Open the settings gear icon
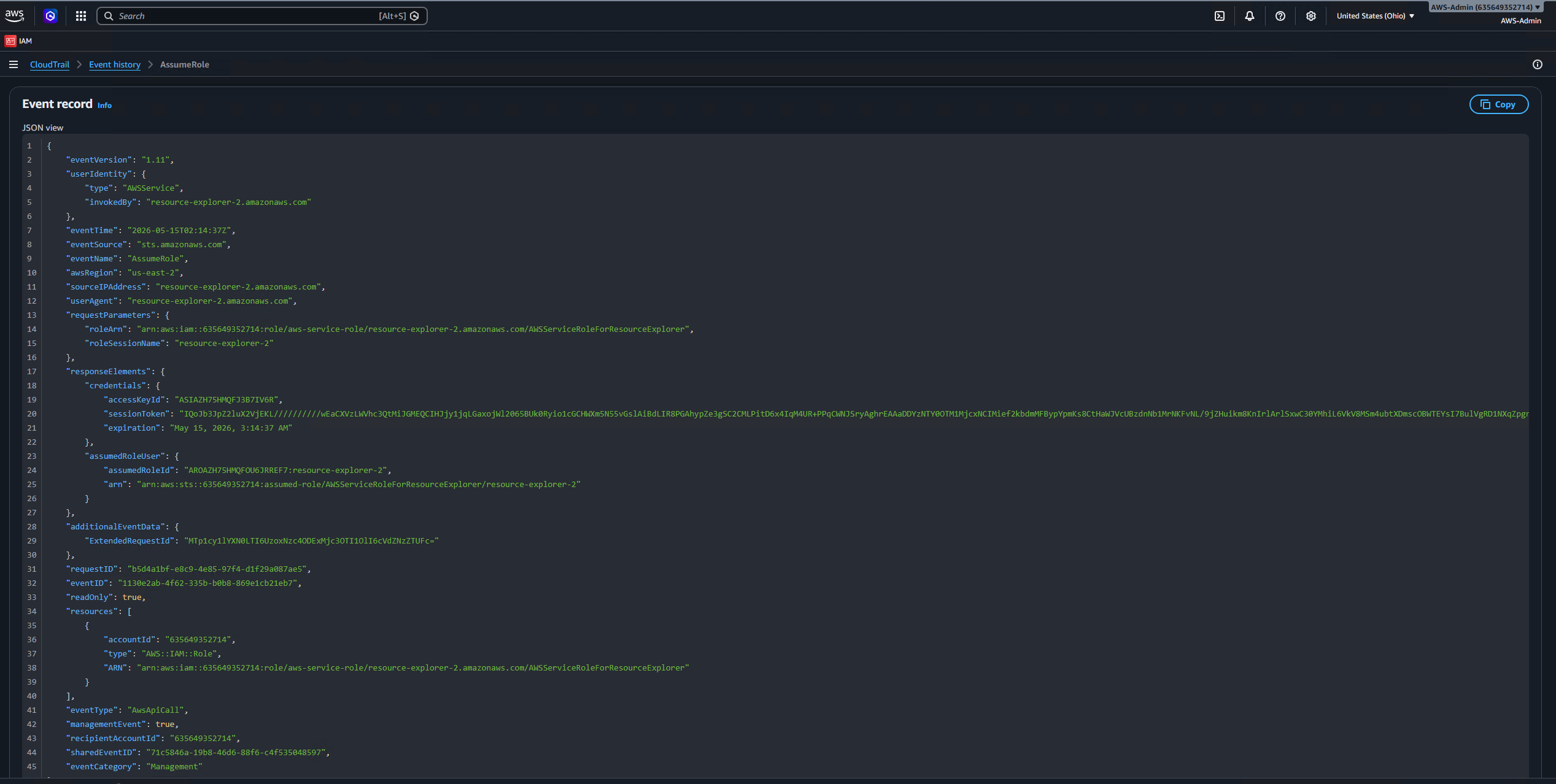Viewport: 1556px width, 784px height. (x=1311, y=16)
